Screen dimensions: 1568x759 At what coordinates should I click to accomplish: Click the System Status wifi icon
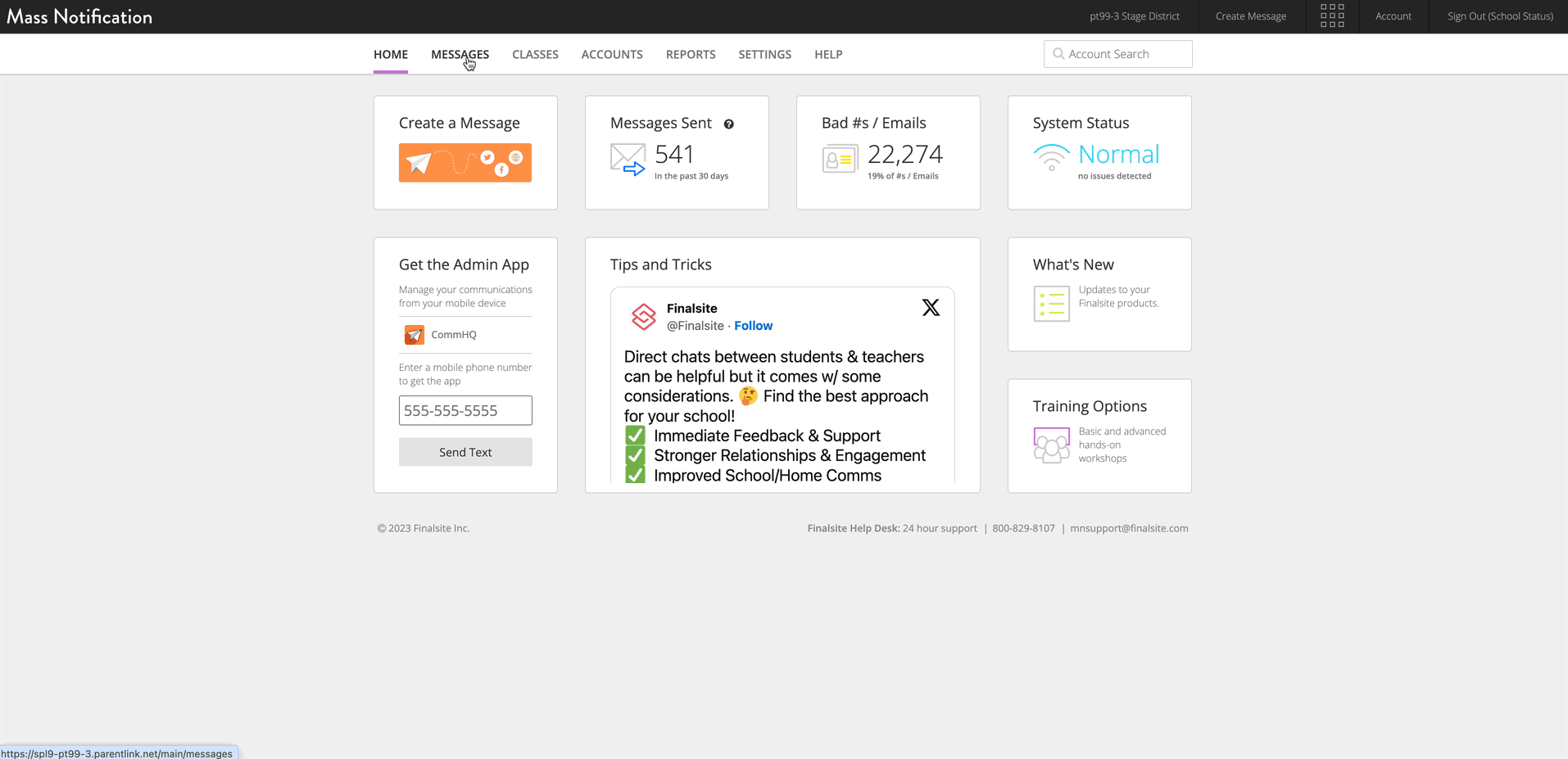pos(1052,158)
